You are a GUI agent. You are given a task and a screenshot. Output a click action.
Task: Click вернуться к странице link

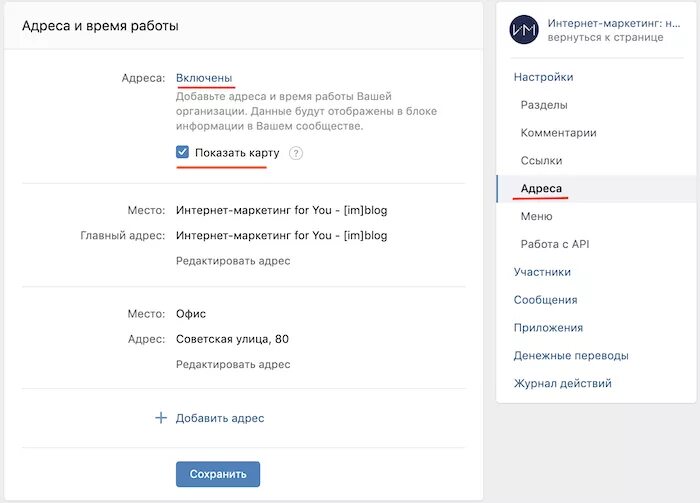(x=605, y=37)
